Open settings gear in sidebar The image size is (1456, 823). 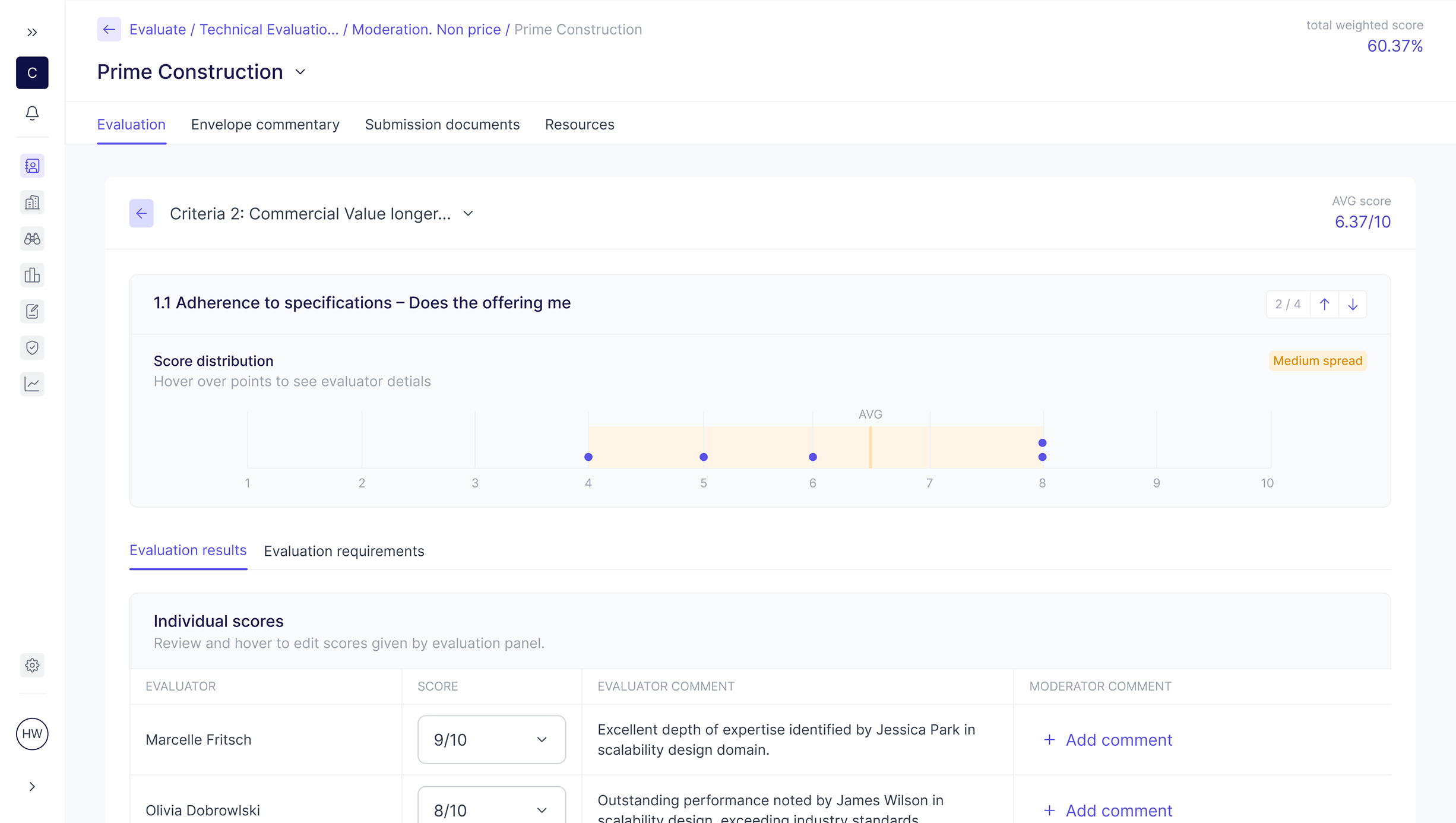tap(32, 665)
